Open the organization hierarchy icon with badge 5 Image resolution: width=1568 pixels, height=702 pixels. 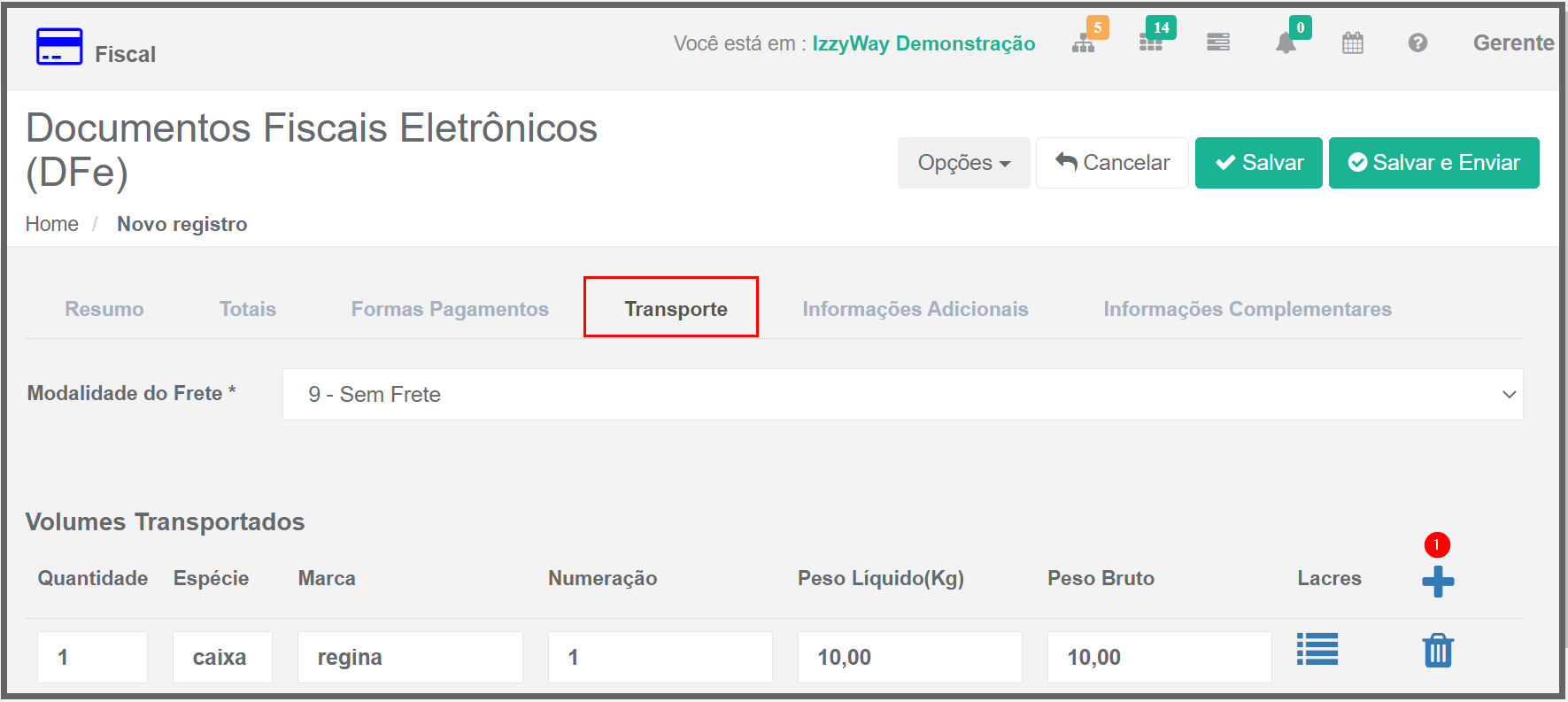tap(1083, 43)
